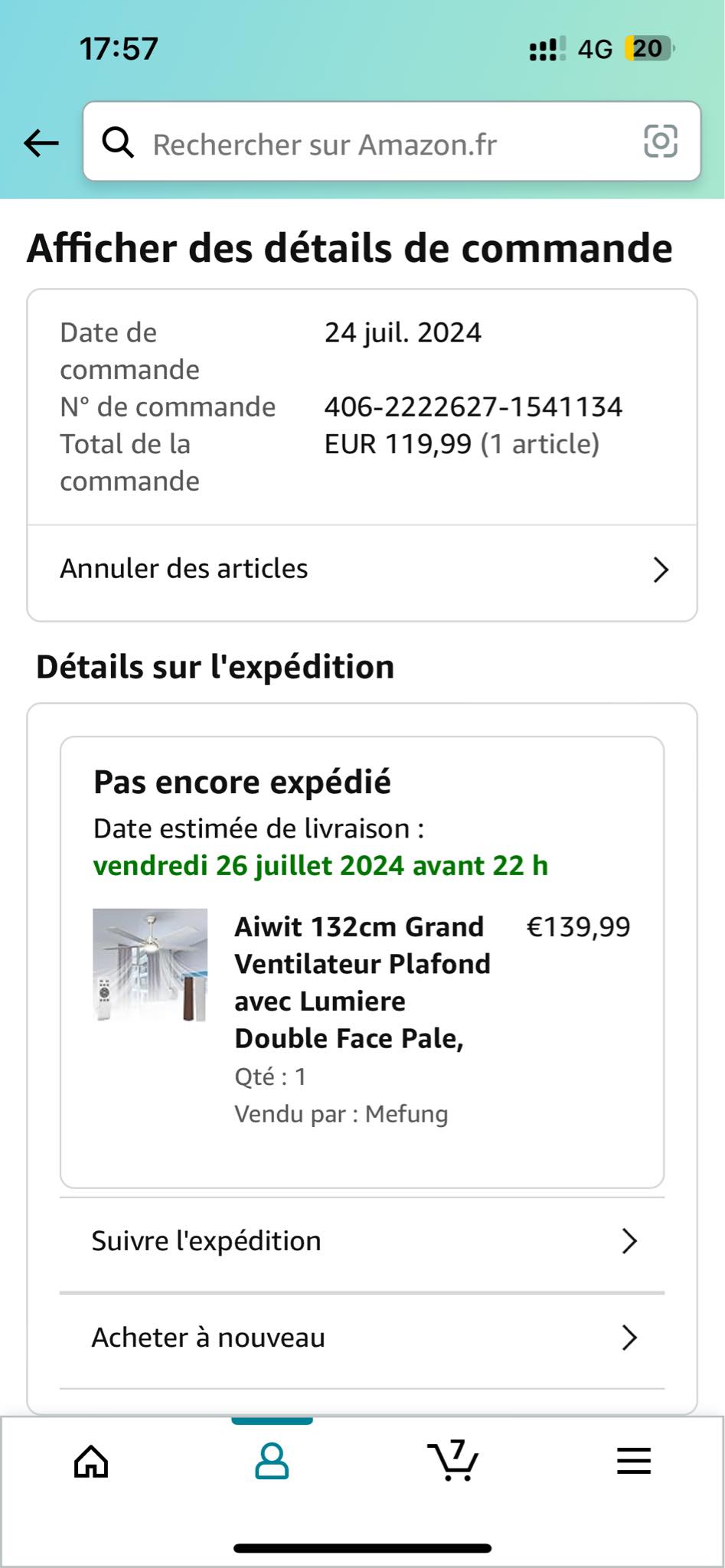Open the Aiwit ceiling fan product title
The width and height of the screenshot is (725, 1568).
click(x=362, y=982)
